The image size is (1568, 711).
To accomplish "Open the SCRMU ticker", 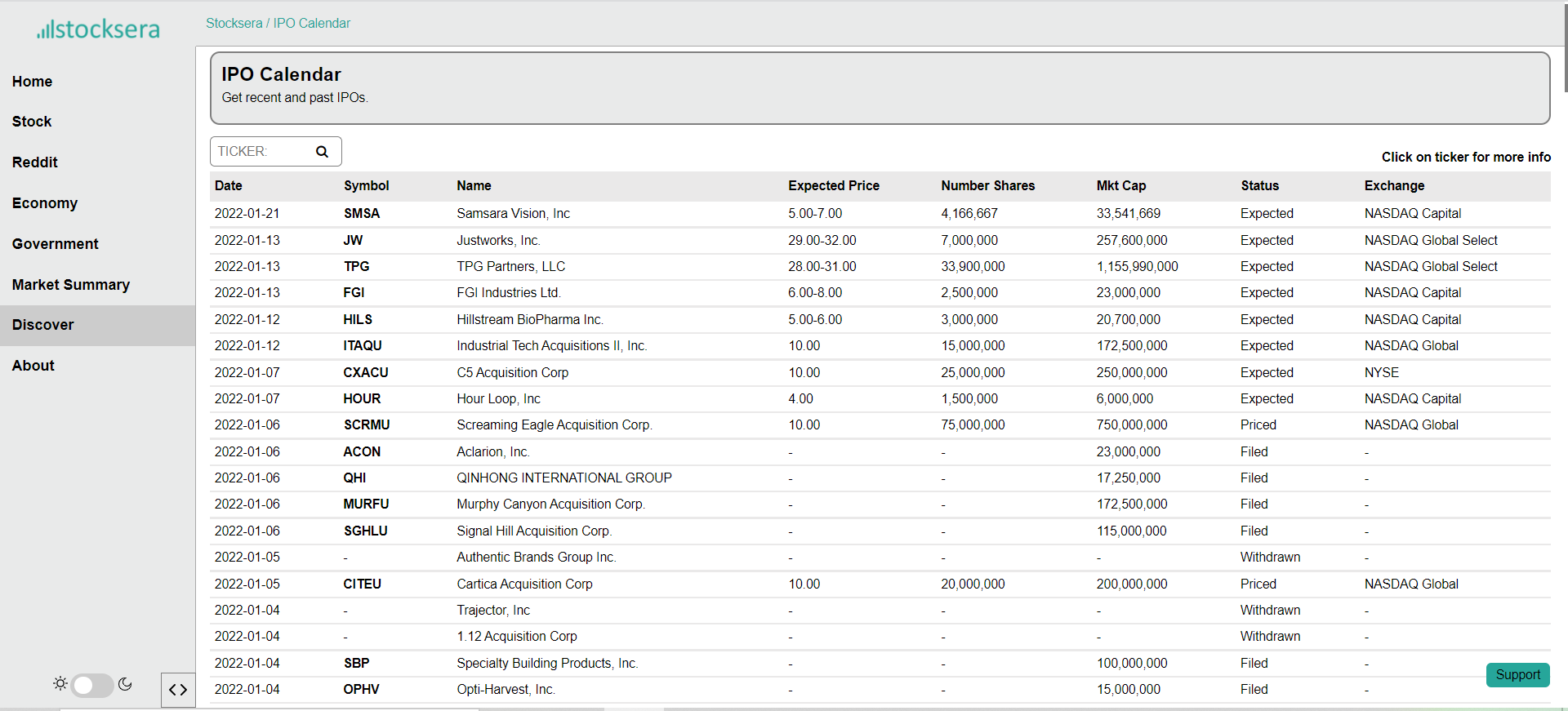I will pyautogui.click(x=367, y=425).
